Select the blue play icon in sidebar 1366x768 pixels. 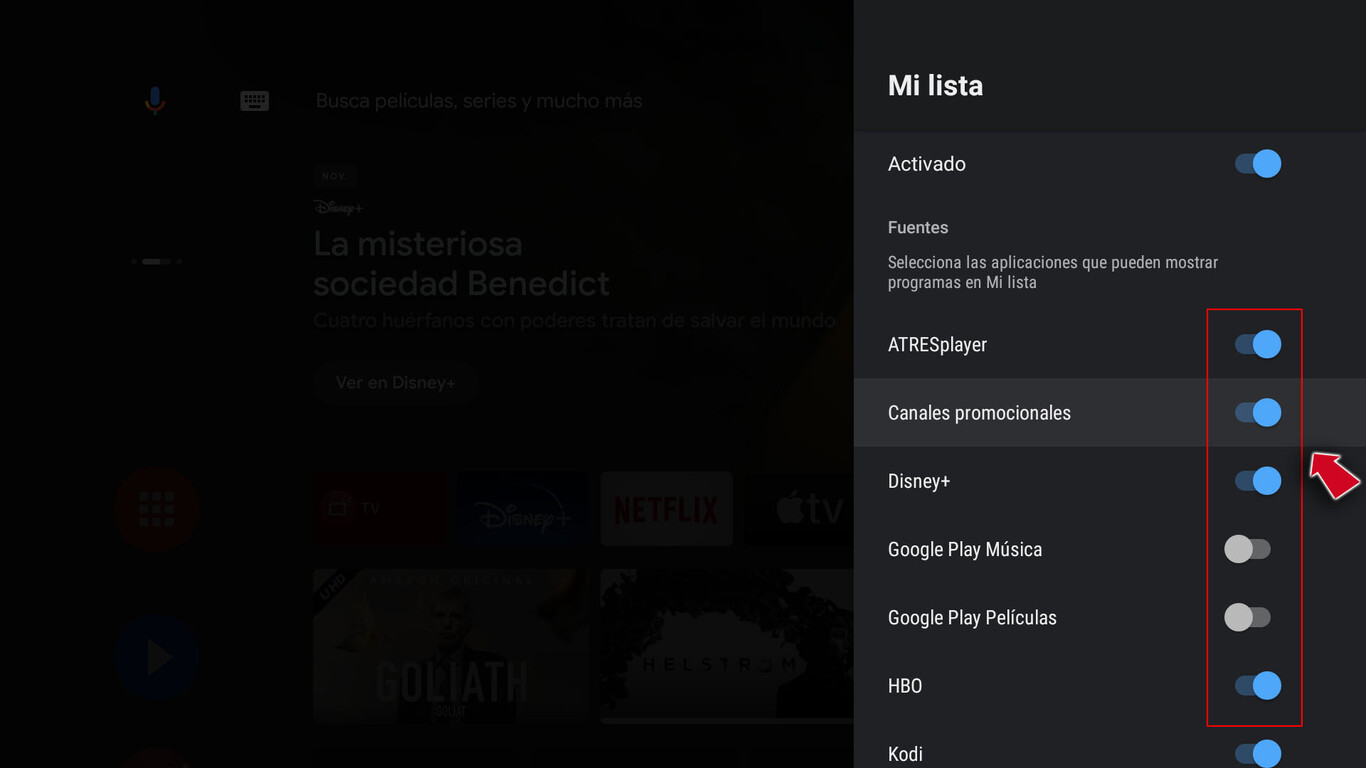tap(157, 657)
